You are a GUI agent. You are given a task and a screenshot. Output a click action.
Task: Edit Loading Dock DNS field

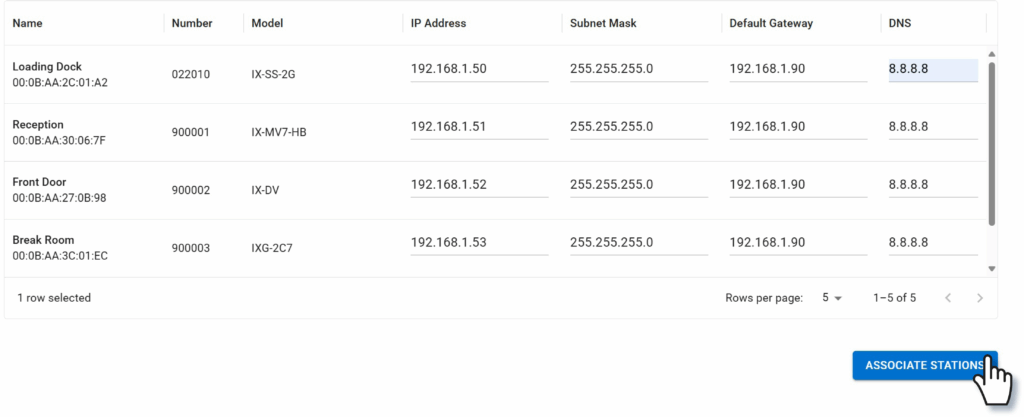[x=932, y=69]
